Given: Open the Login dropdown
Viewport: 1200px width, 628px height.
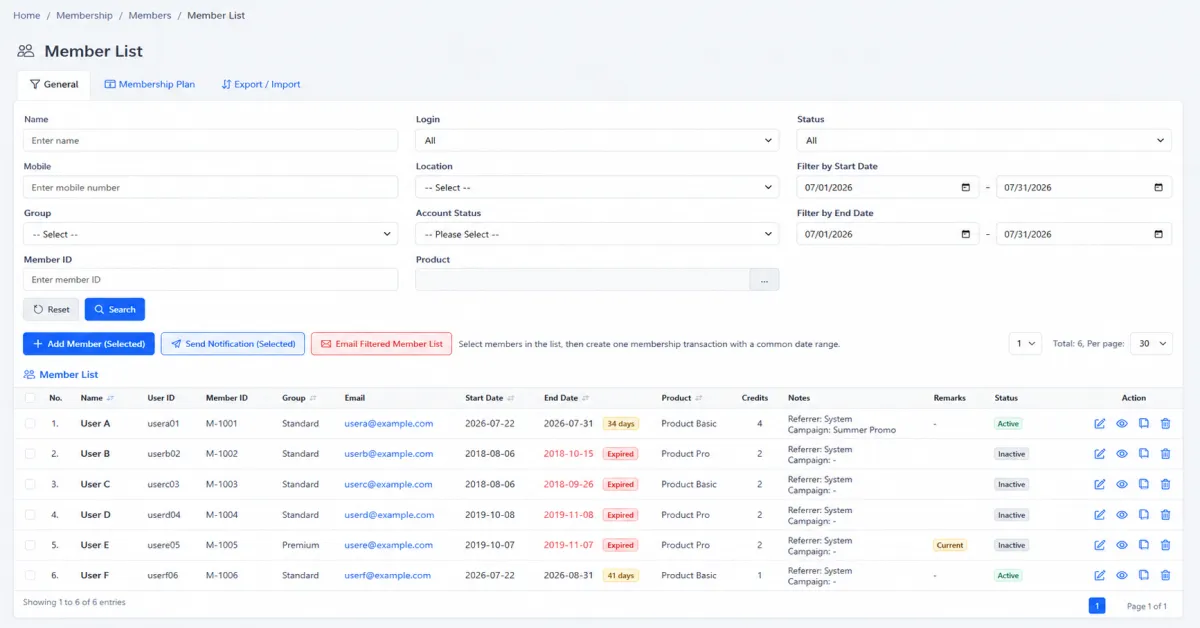Looking at the screenshot, I should point(597,141).
